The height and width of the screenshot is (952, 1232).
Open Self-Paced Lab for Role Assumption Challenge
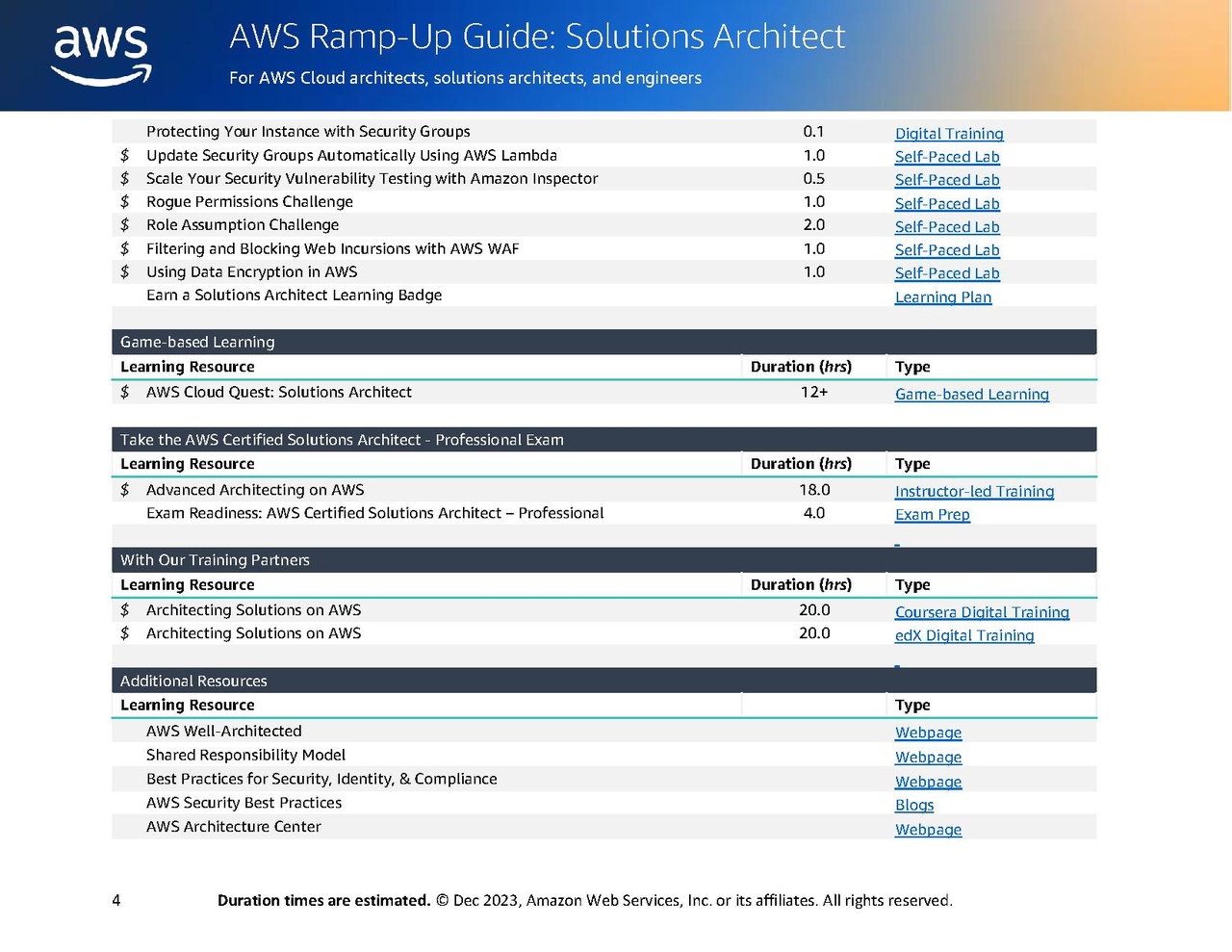tap(947, 227)
